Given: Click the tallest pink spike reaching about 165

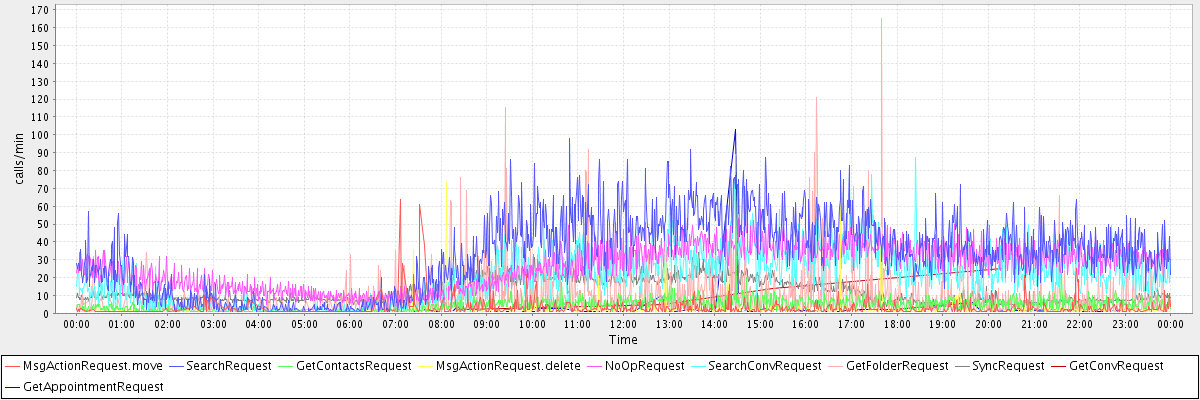Looking at the screenshot, I should coord(881,20).
